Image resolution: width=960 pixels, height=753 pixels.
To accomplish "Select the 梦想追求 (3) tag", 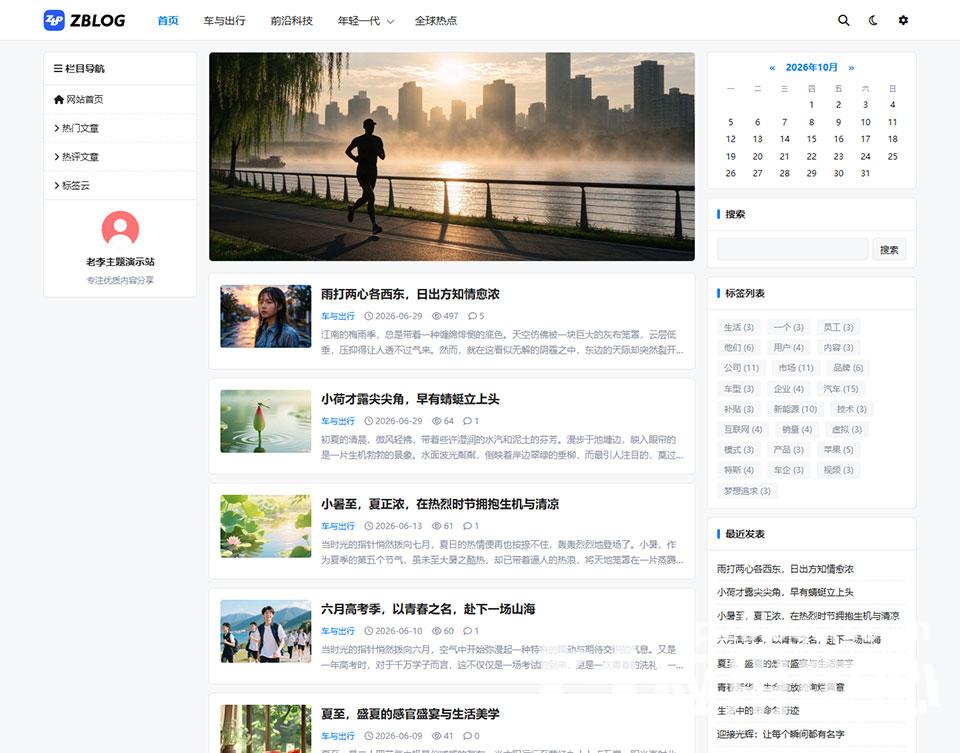I will pyautogui.click(x=747, y=491).
